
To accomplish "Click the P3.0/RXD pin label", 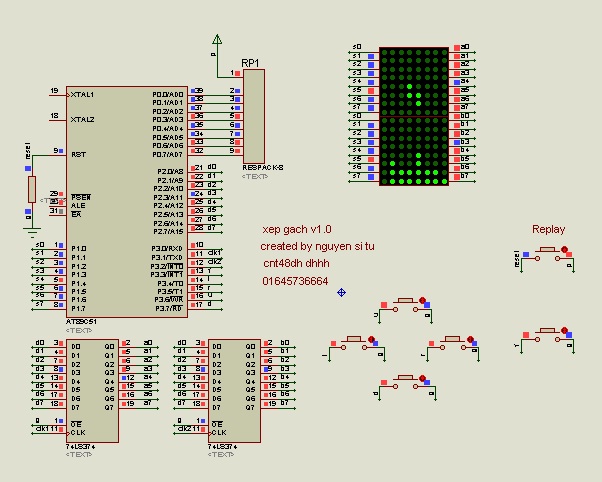I will (167, 248).
